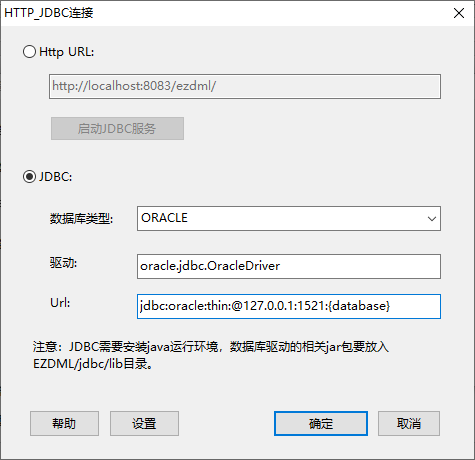Confirm with the 确定 button
This screenshot has height=460, width=475.
click(321, 423)
